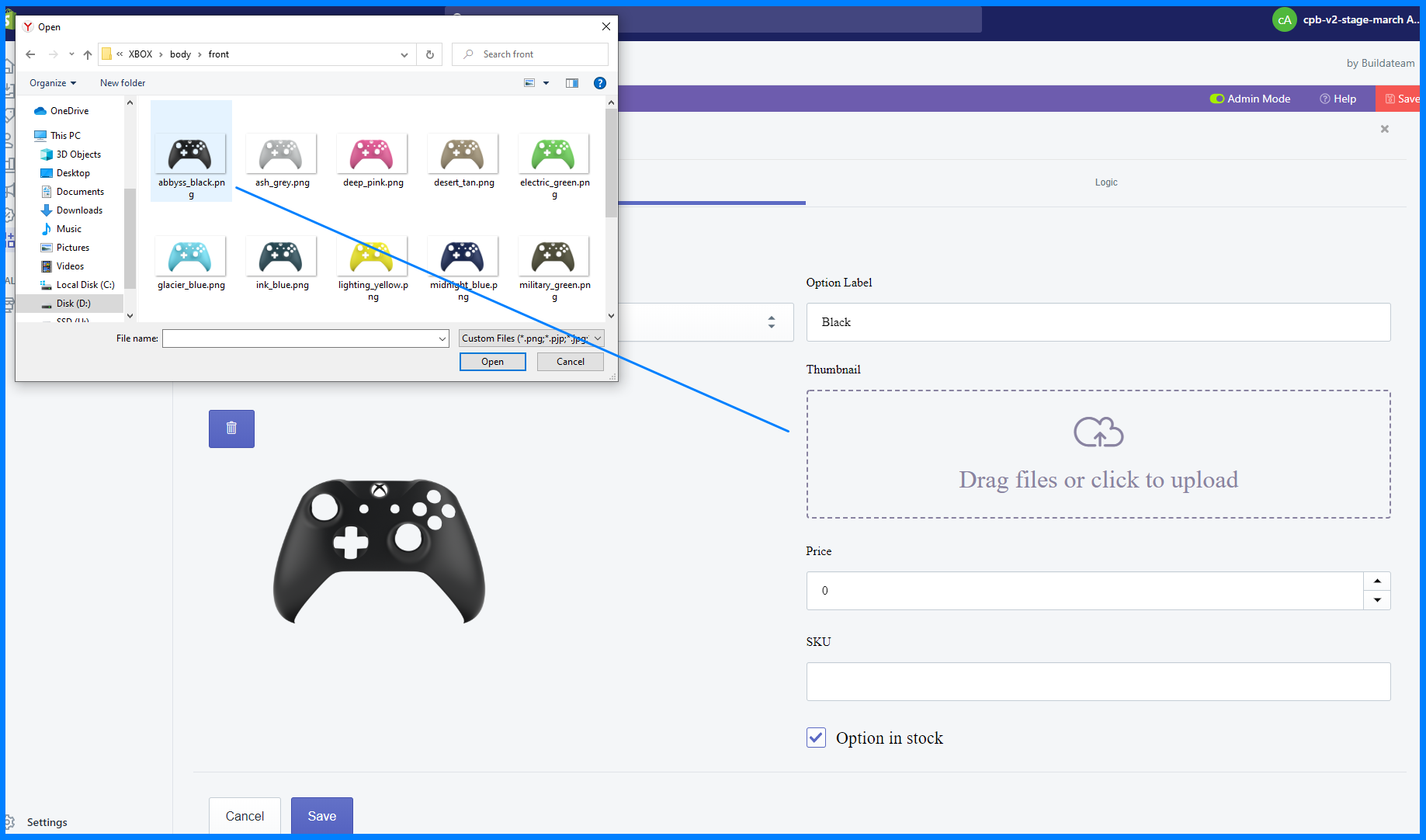Screen dimensions: 1426x840
Task: Expand the File name history dropdown
Action: click(x=442, y=338)
